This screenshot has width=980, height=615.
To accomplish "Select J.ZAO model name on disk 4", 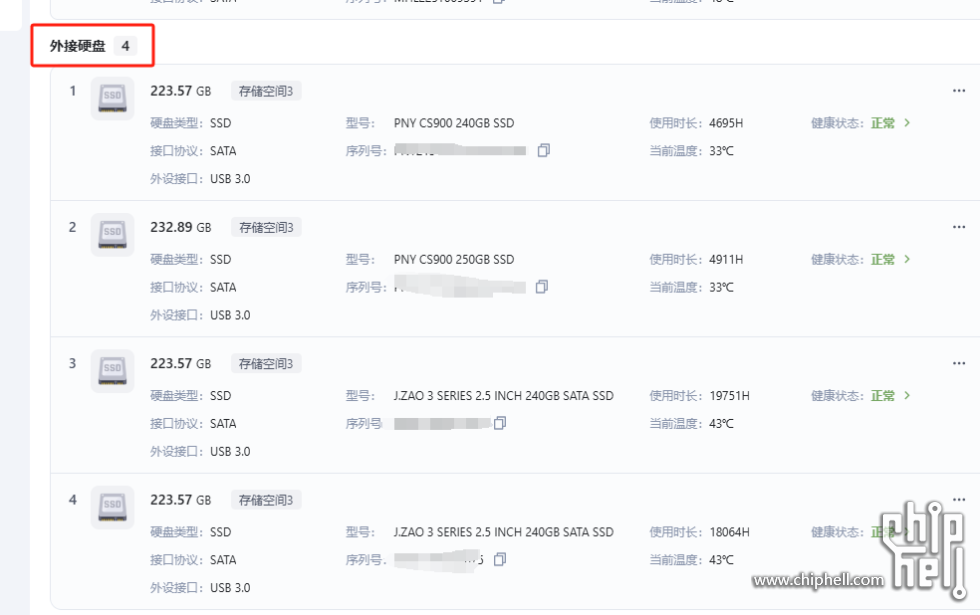I will pos(504,532).
